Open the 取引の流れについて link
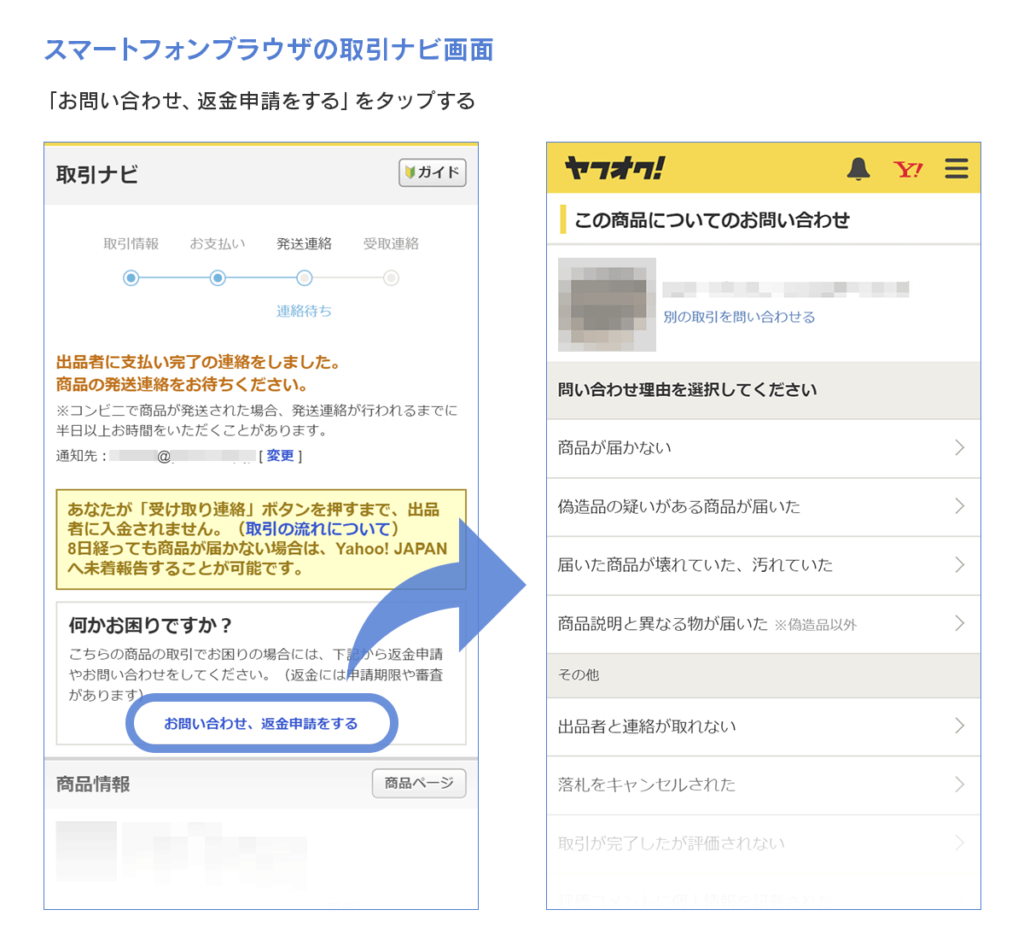This screenshot has width=1024, height=939. click(x=322, y=528)
